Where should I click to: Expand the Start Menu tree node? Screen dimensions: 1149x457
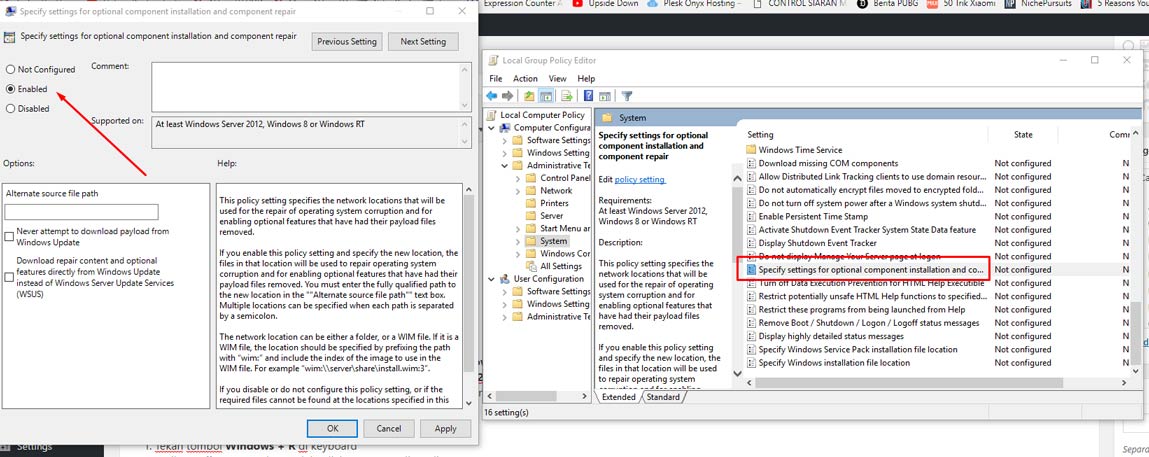click(x=518, y=228)
